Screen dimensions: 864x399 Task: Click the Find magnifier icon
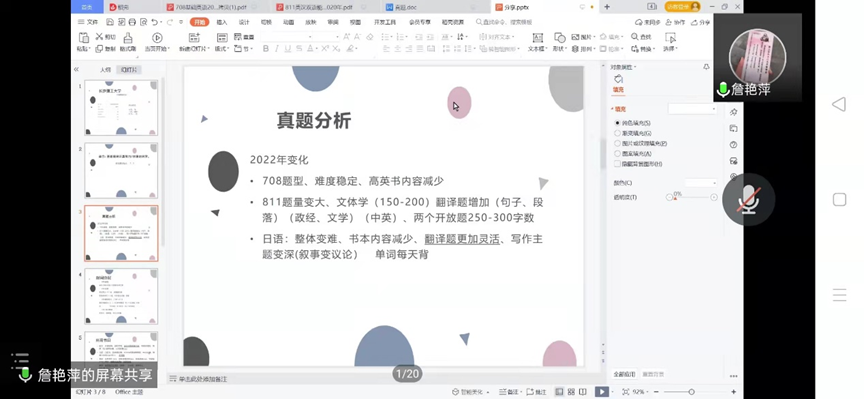(635, 36)
